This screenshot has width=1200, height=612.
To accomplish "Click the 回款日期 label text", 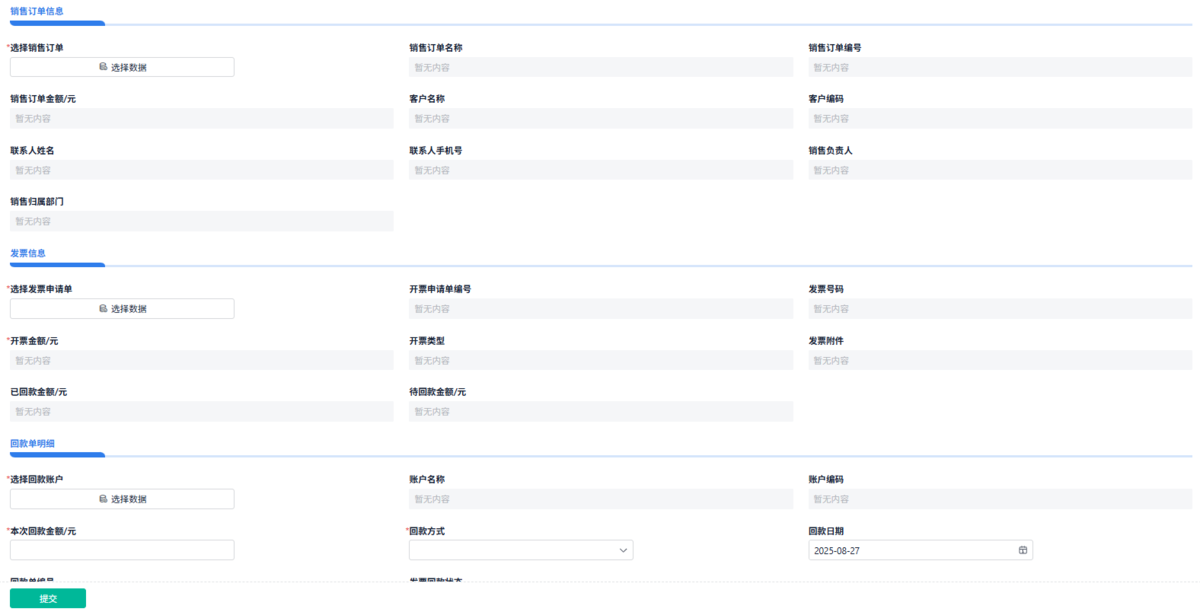I will coord(827,531).
